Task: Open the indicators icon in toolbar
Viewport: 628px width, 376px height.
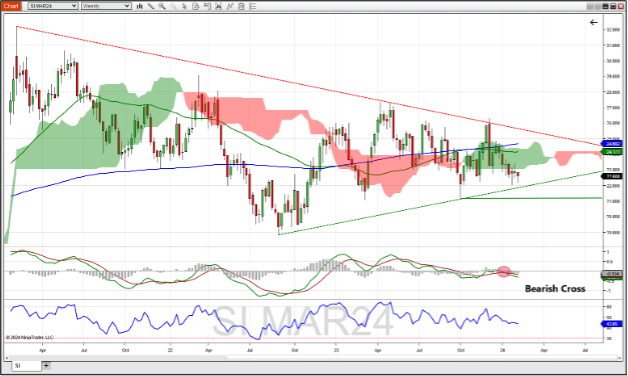Action: click(x=219, y=6)
